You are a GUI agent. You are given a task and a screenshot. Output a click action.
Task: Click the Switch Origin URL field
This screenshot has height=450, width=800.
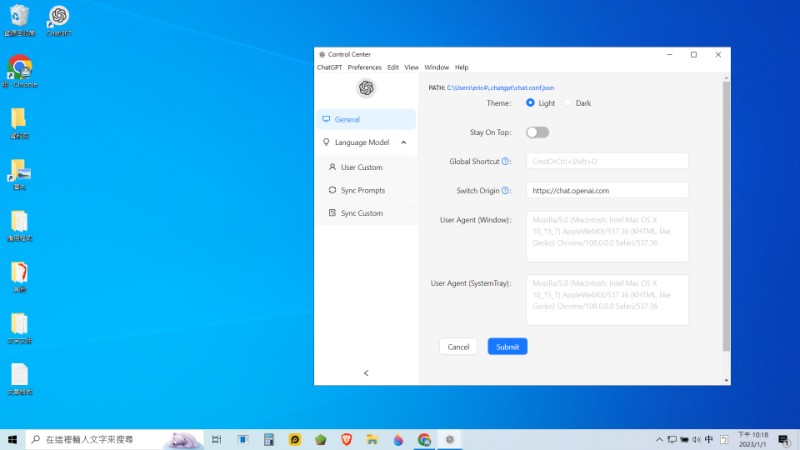click(607, 190)
